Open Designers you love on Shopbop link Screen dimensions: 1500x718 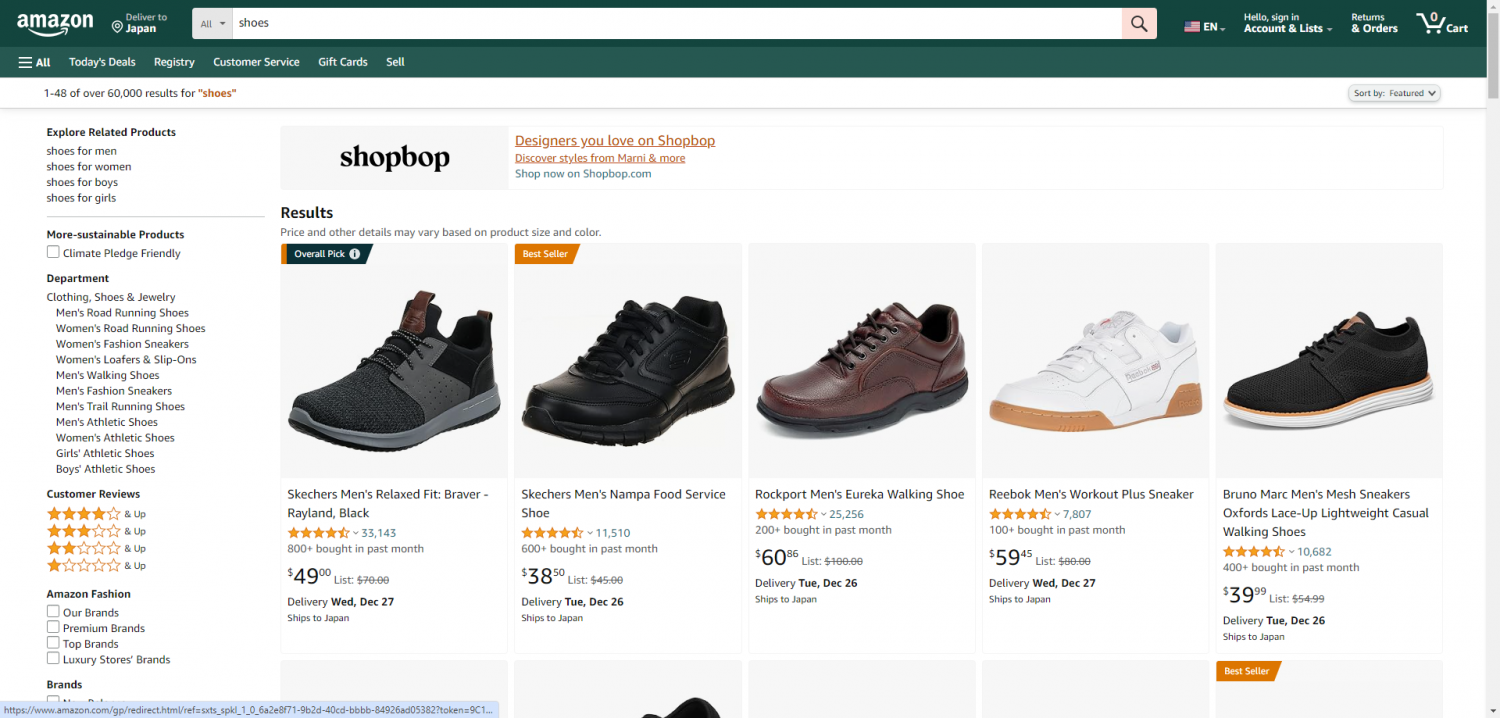click(615, 141)
